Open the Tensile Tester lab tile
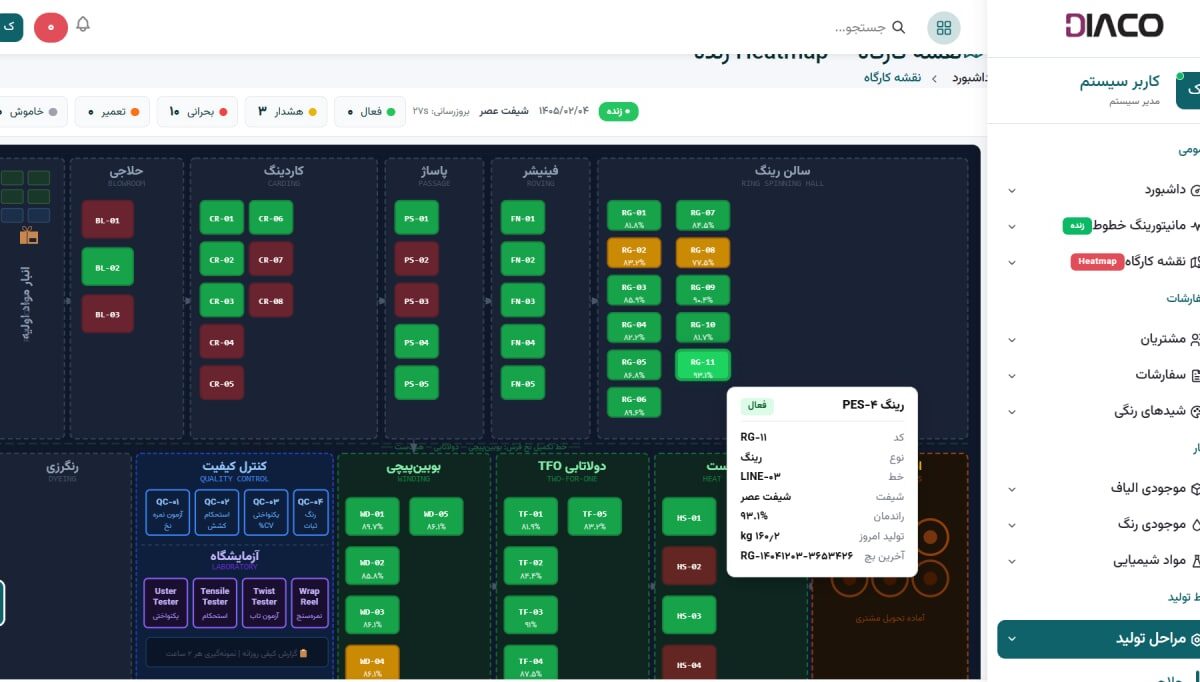The width and height of the screenshot is (1200, 682). tap(215, 603)
